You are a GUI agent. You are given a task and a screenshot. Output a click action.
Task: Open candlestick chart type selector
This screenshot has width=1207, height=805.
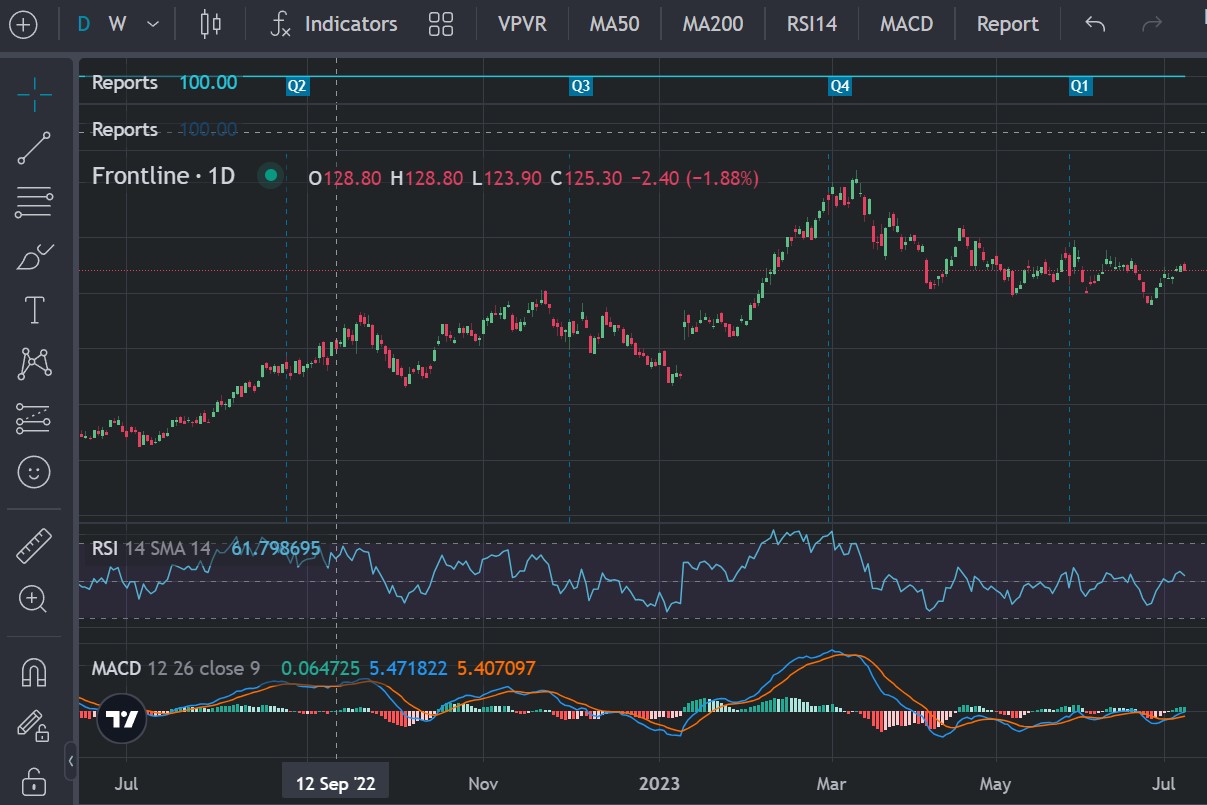(x=210, y=24)
